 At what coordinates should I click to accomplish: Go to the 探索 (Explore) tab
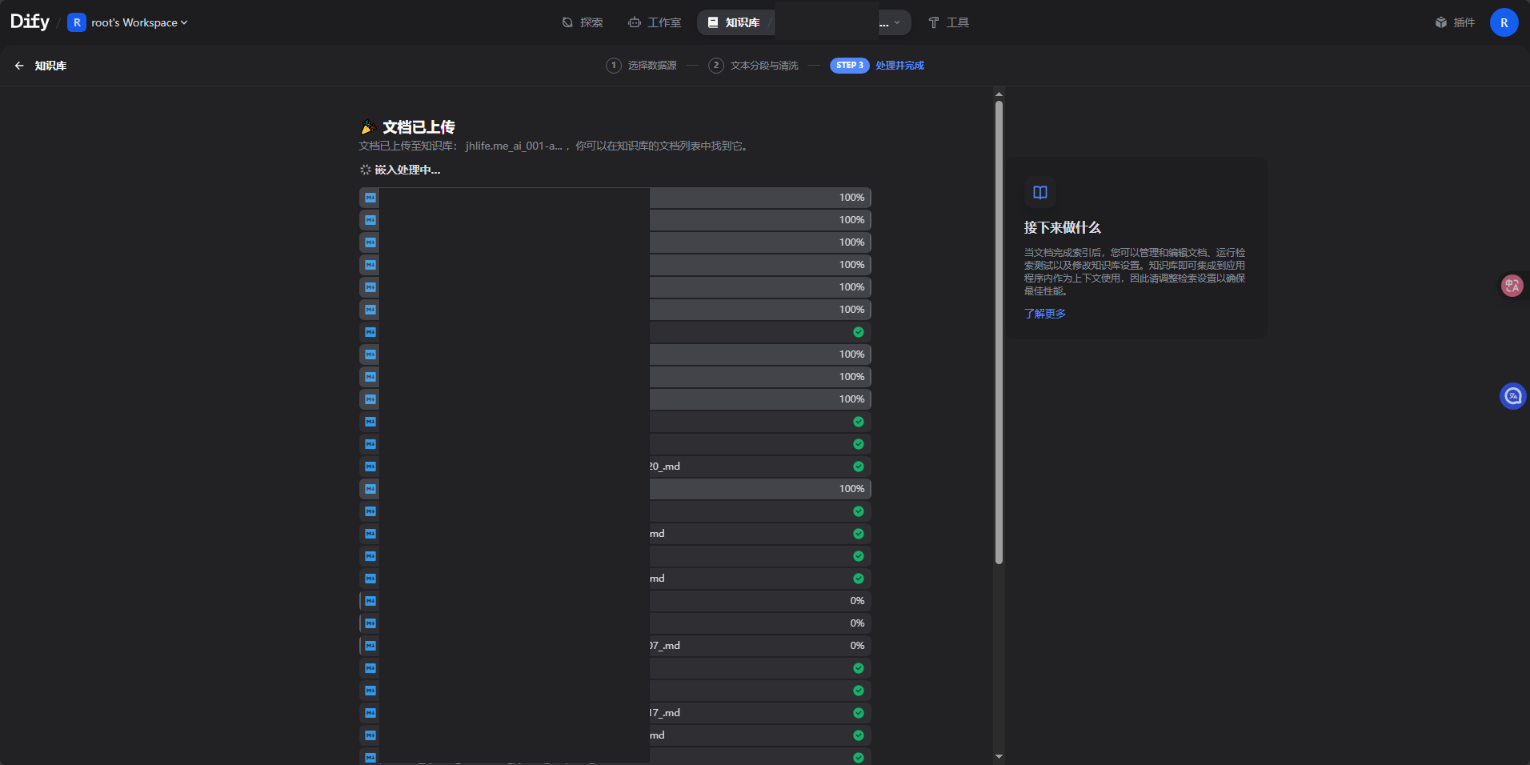[x=582, y=22]
